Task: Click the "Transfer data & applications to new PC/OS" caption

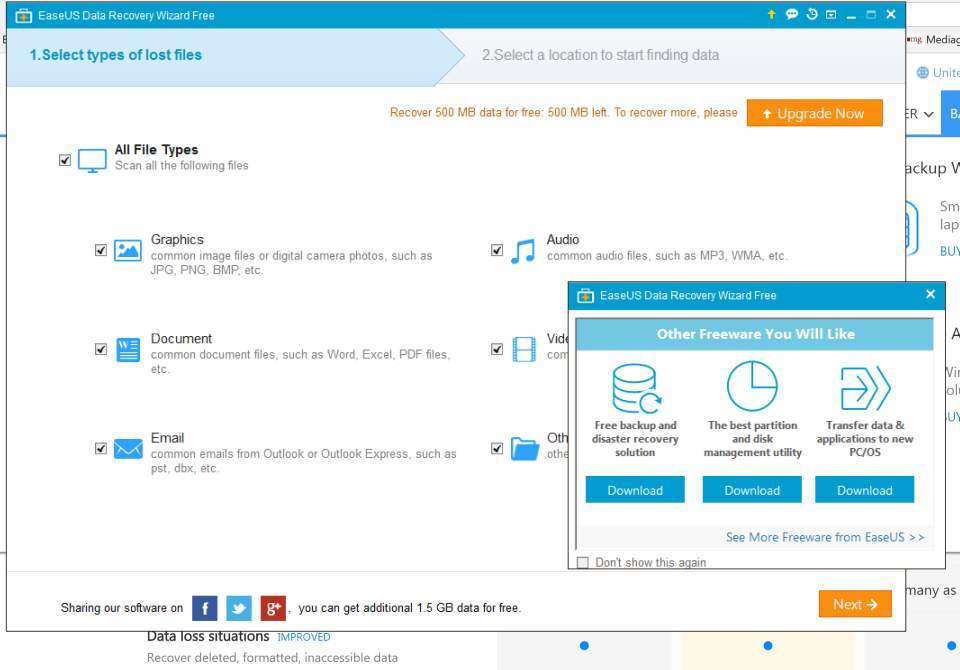Action: coord(865,439)
